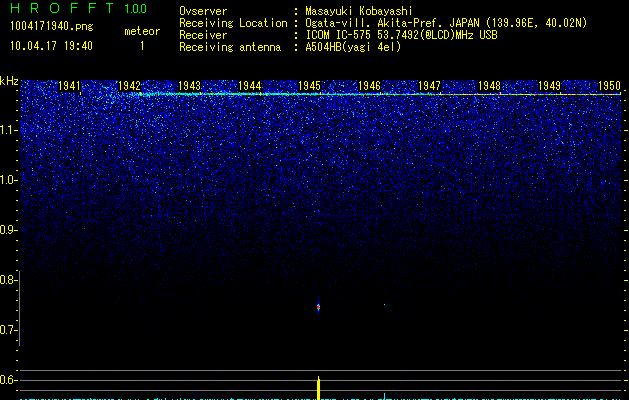Screen dimensions: 629x400
Task: Click the Ovserver name Masayuki Kobayashi
Action: 359,11
